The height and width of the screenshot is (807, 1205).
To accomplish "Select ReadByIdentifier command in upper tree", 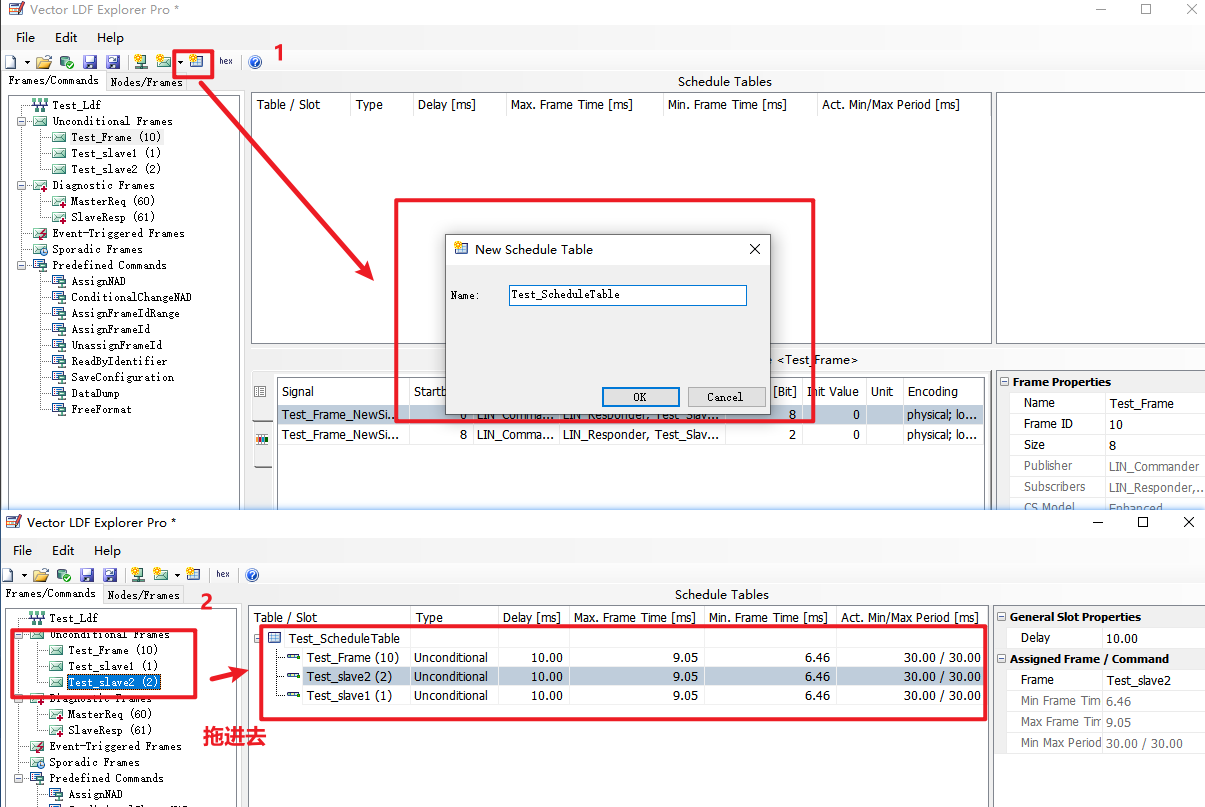I will tap(119, 361).
